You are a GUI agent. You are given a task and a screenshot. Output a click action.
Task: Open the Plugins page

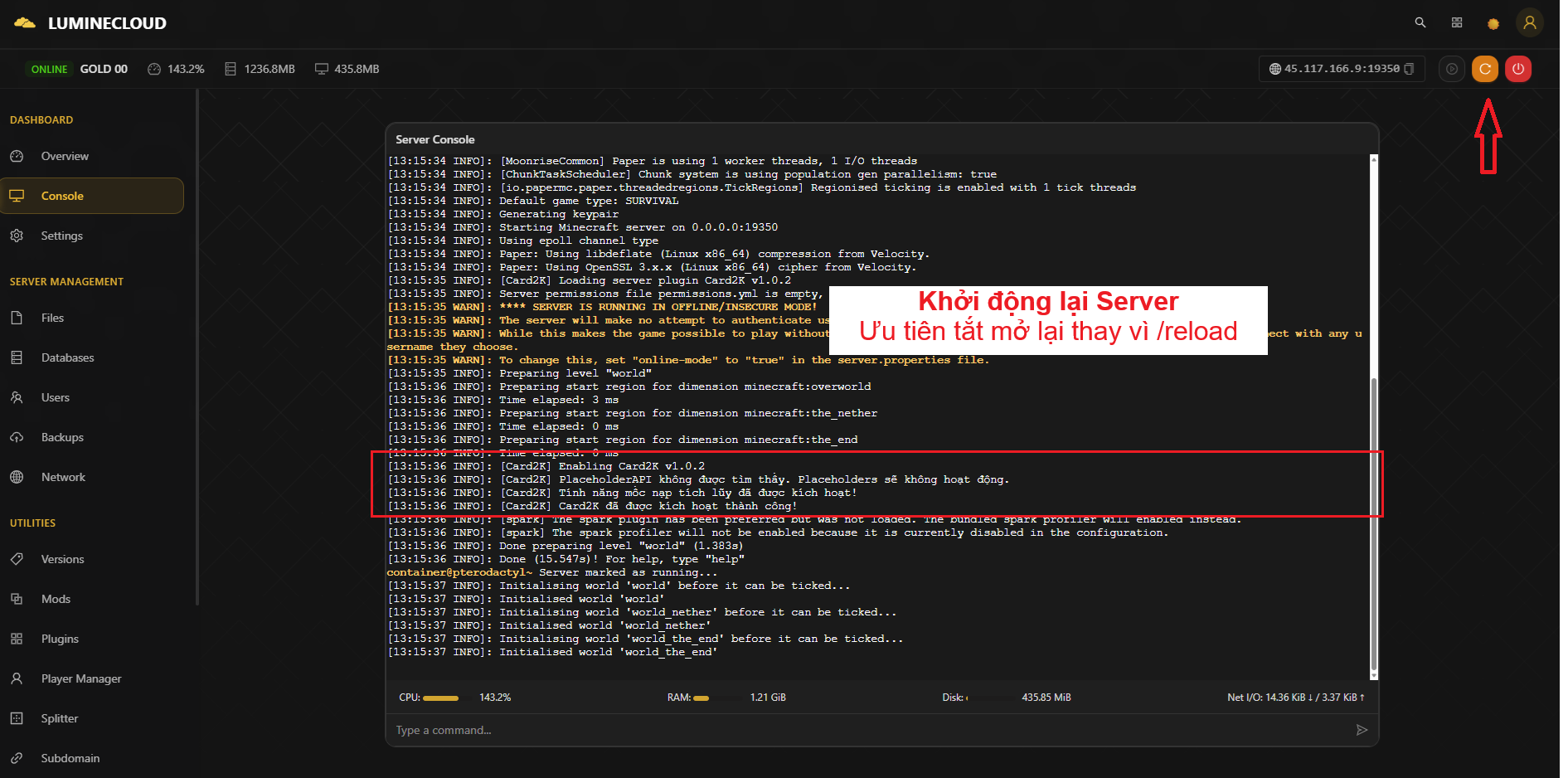click(x=60, y=639)
